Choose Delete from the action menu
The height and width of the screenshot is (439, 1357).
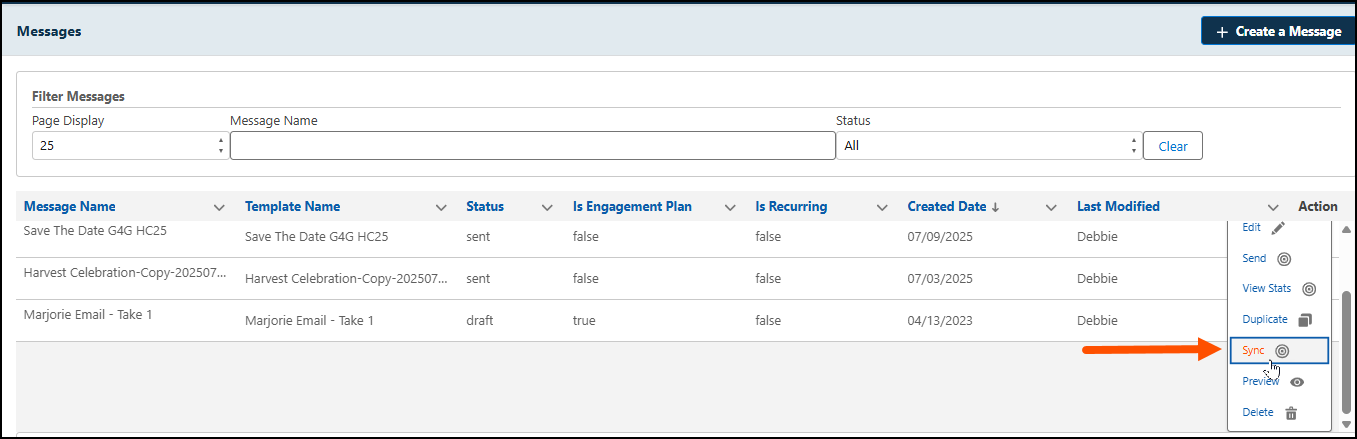pos(1258,412)
